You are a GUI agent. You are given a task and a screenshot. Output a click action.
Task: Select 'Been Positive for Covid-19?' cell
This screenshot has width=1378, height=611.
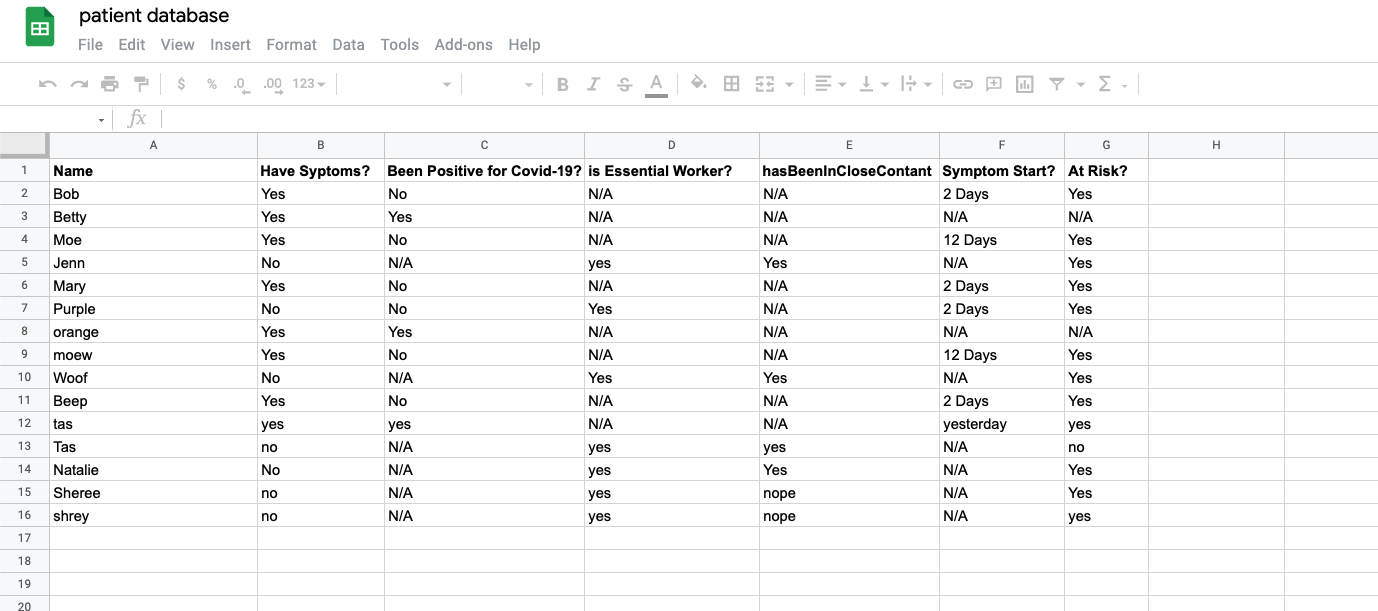(484, 170)
